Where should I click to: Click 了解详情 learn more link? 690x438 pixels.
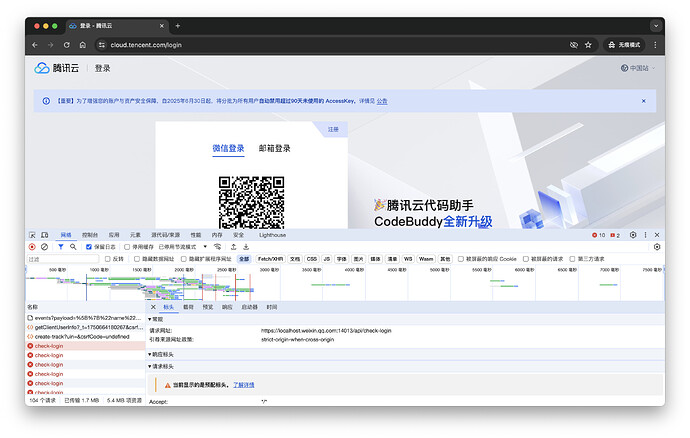coord(243,385)
